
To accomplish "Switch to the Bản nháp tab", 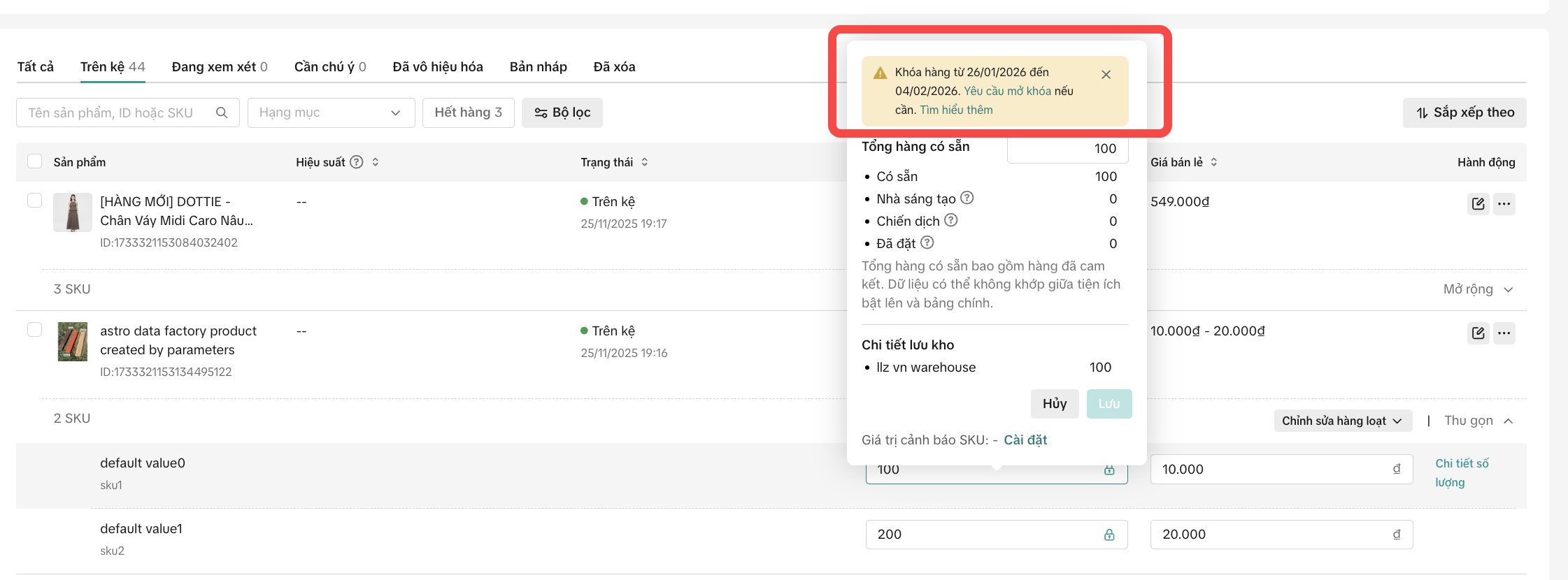I will tap(538, 67).
